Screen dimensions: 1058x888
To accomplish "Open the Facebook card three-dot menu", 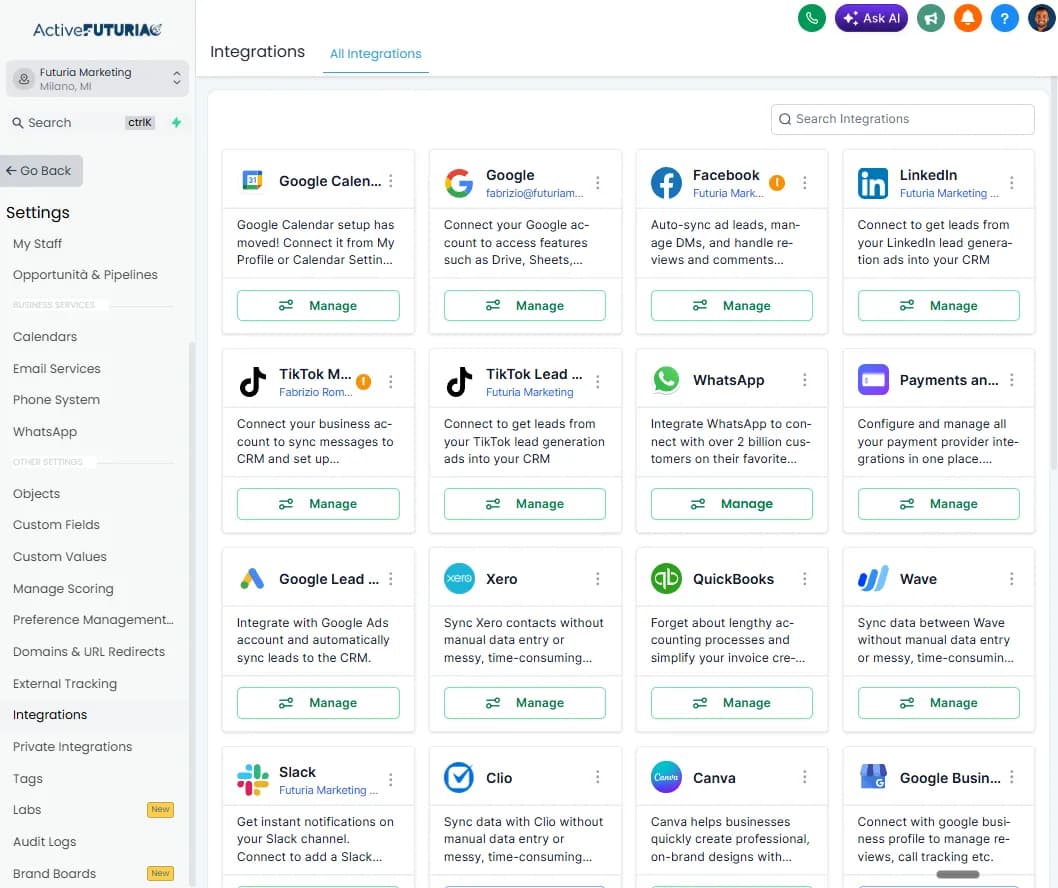I will pyautogui.click(x=804, y=183).
